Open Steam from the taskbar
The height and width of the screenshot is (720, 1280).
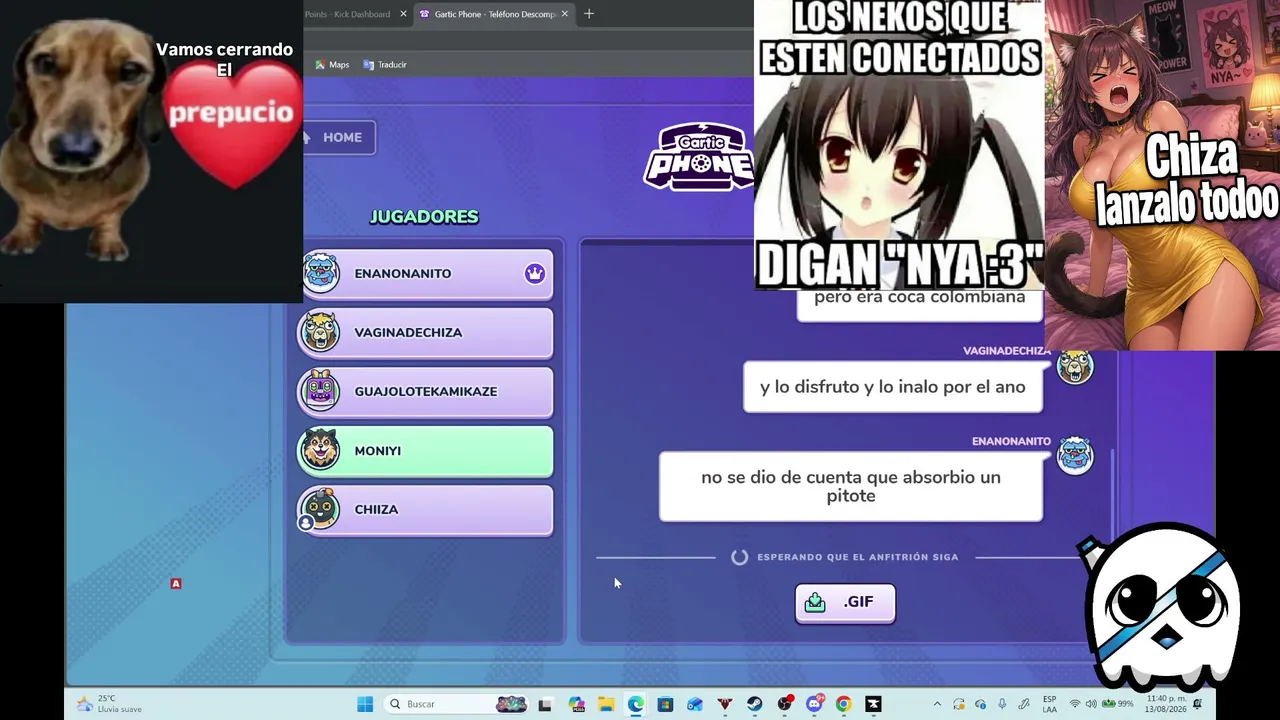coord(755,704)
